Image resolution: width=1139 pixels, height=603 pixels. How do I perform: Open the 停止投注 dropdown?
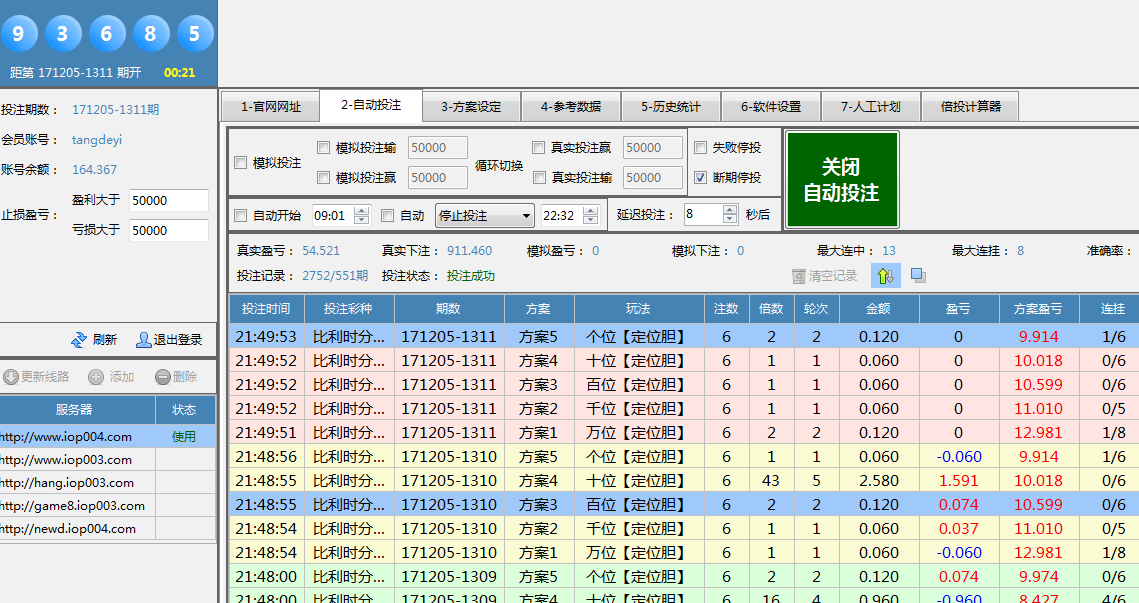point(485,215)
